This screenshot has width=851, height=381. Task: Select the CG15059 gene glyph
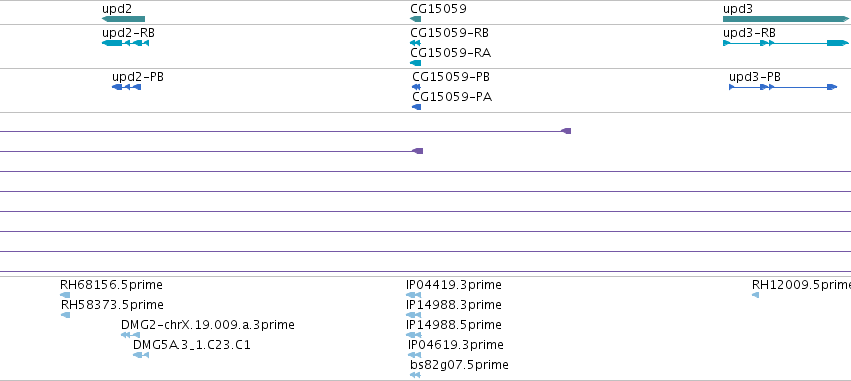pos(415,19)
